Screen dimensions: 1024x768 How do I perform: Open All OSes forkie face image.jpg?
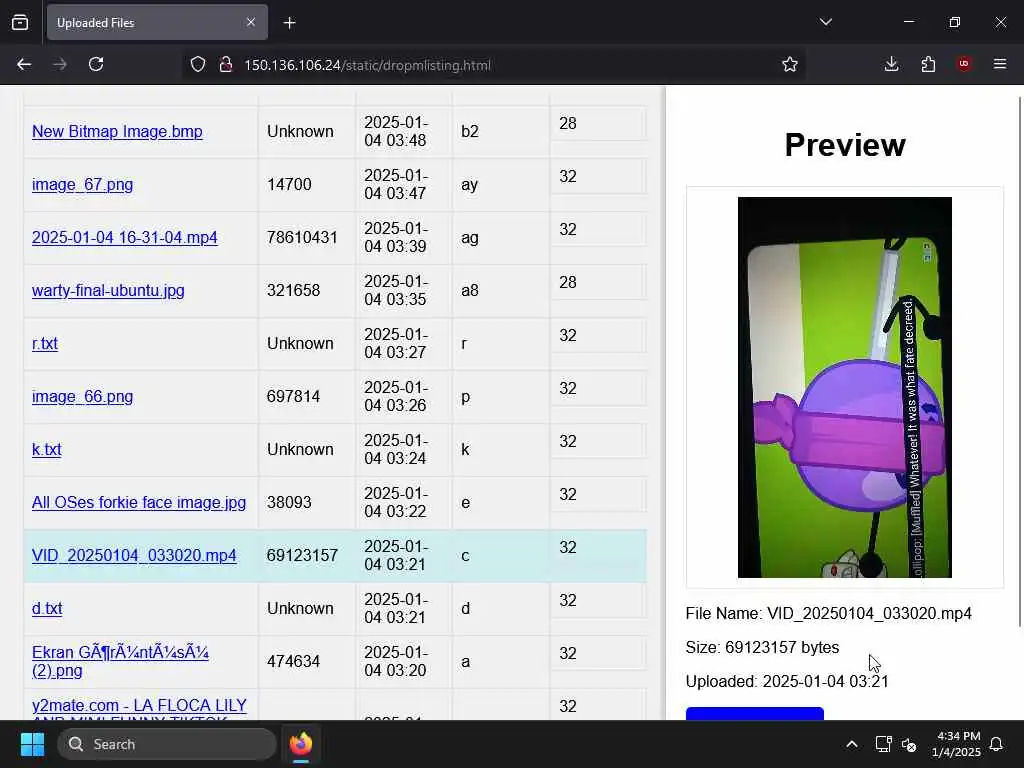click(x=139, y=502)
